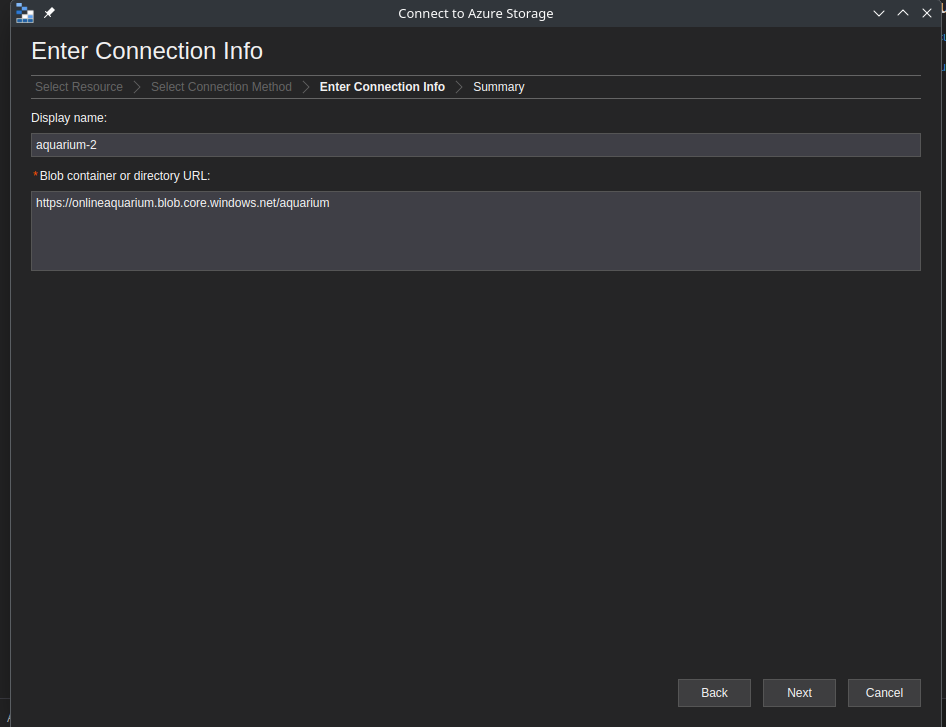
Task: Click the chevron after Select Resource step
Action: point(137,87)
